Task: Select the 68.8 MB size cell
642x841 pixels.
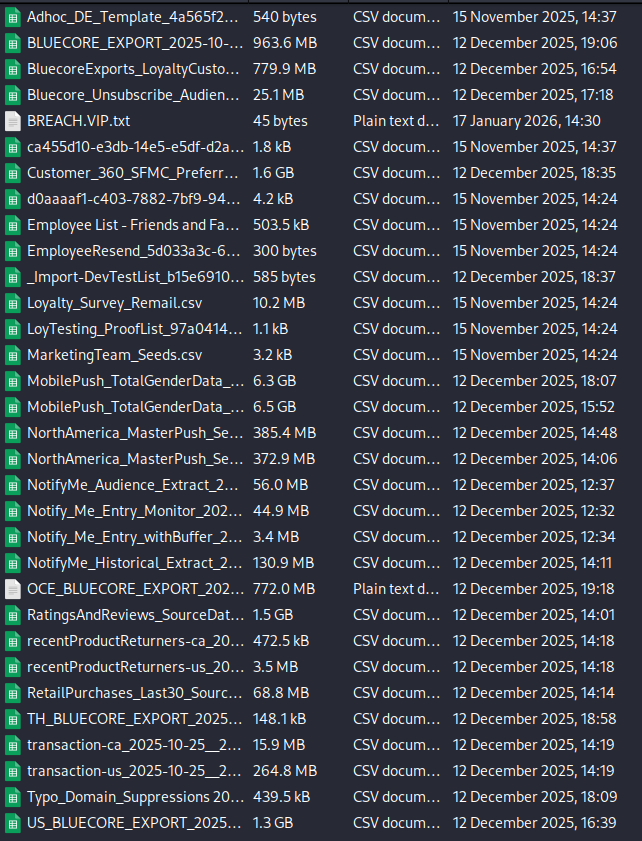Action: tap(281, 693)
